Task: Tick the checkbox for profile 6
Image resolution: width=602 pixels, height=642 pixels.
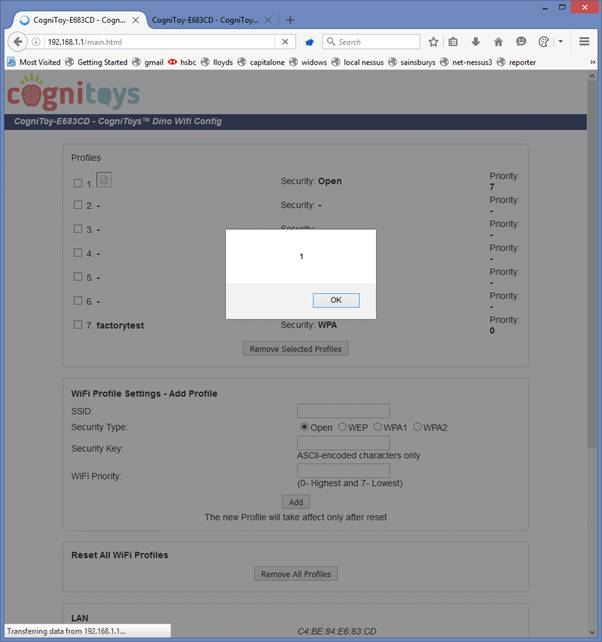Action: point(78,301)
